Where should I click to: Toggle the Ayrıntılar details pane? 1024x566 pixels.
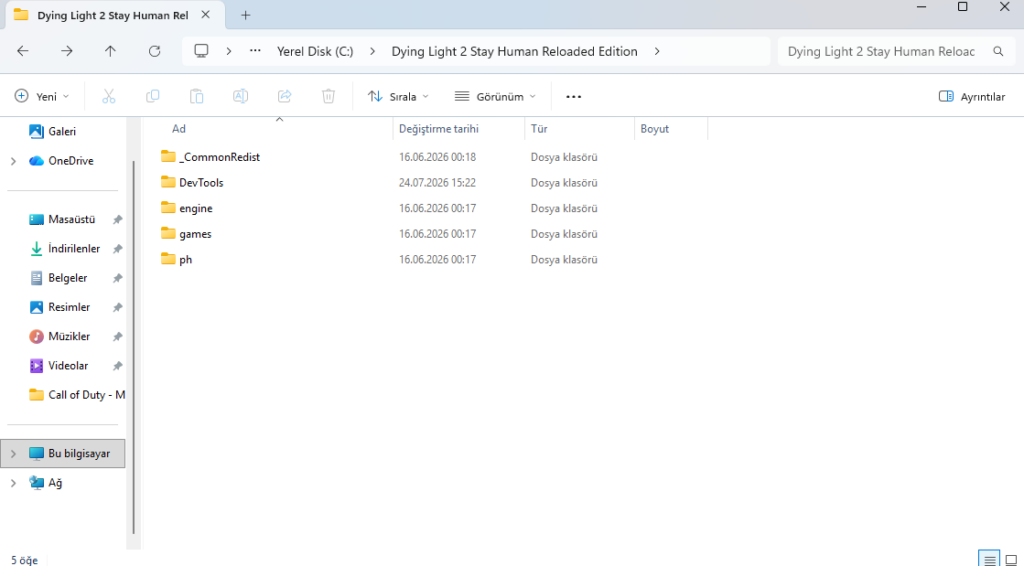(972, 97)
